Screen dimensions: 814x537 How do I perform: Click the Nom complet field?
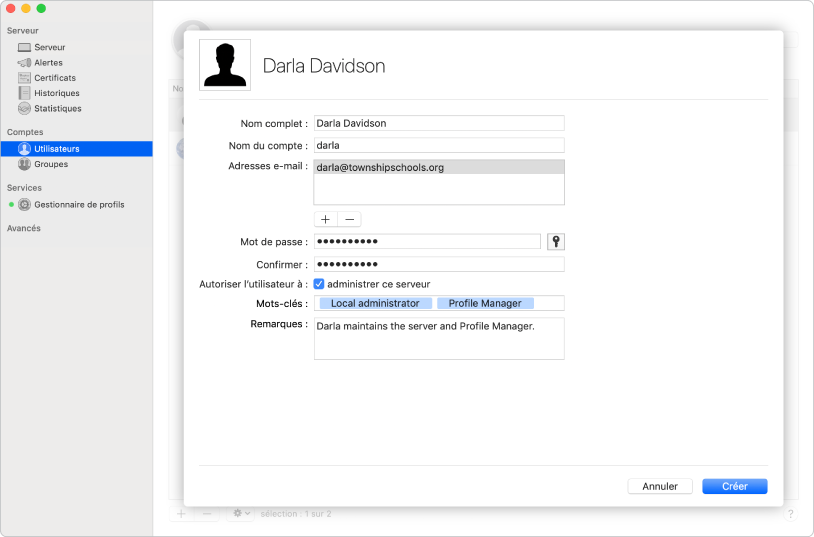[x=439, y=123]
